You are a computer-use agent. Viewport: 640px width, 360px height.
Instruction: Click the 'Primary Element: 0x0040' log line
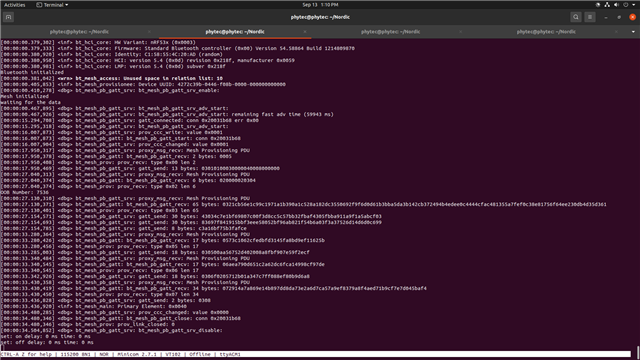pyautogui.click(x=93, y=306)
